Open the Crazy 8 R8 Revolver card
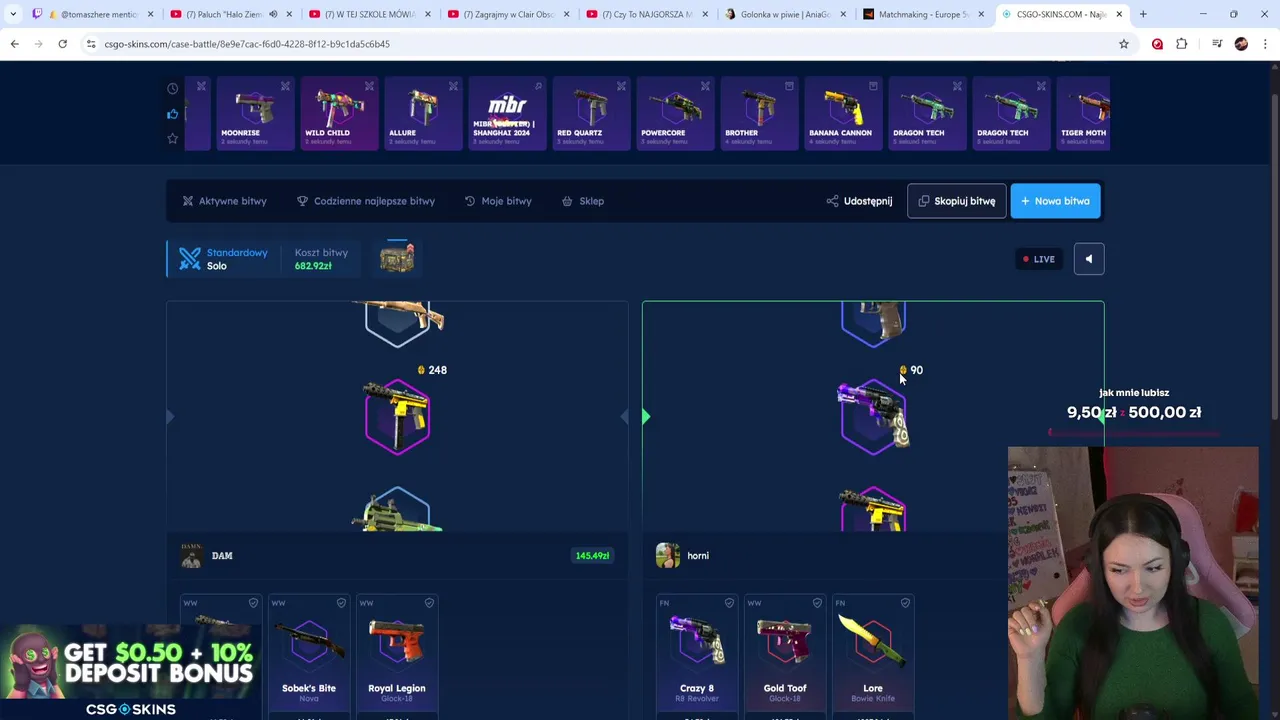The width and height of the screenshot is (1280, 720). [697, 656]
